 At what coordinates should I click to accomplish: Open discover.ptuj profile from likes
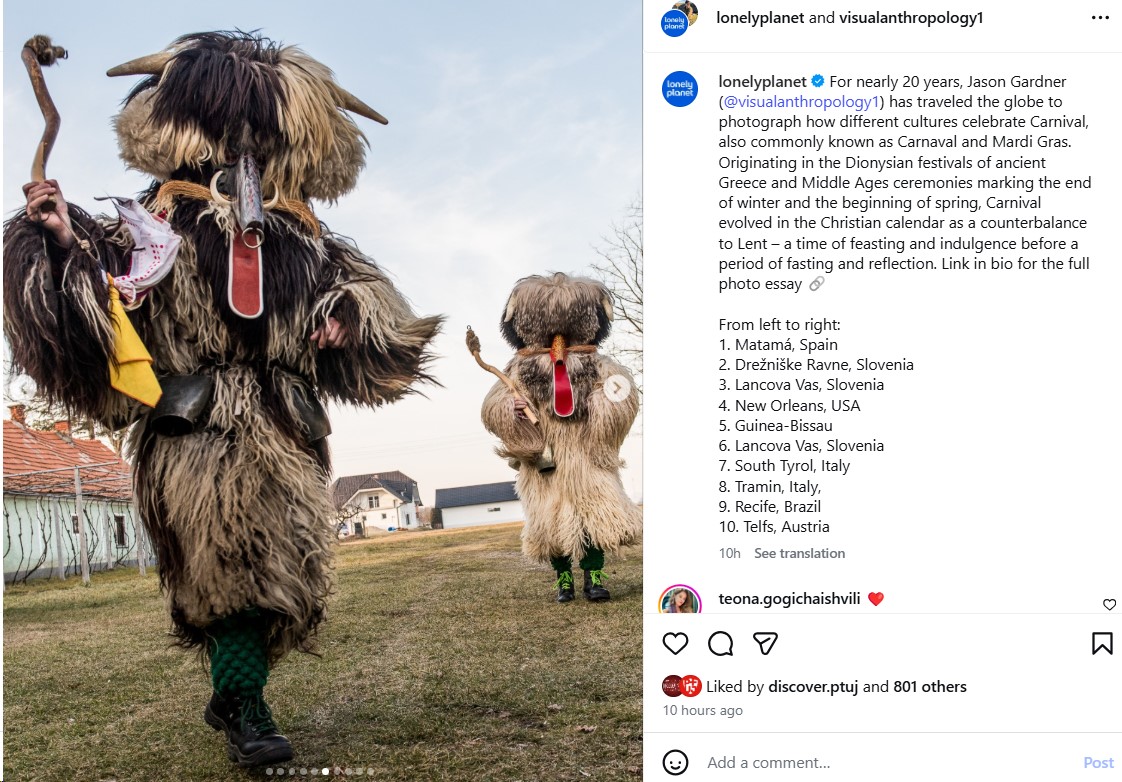(813, 687)
